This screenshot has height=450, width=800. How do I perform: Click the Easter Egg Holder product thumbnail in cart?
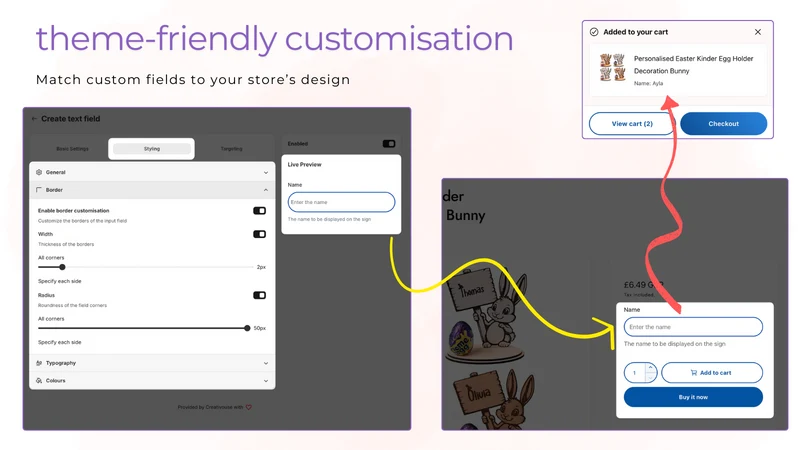pos(612,67)
